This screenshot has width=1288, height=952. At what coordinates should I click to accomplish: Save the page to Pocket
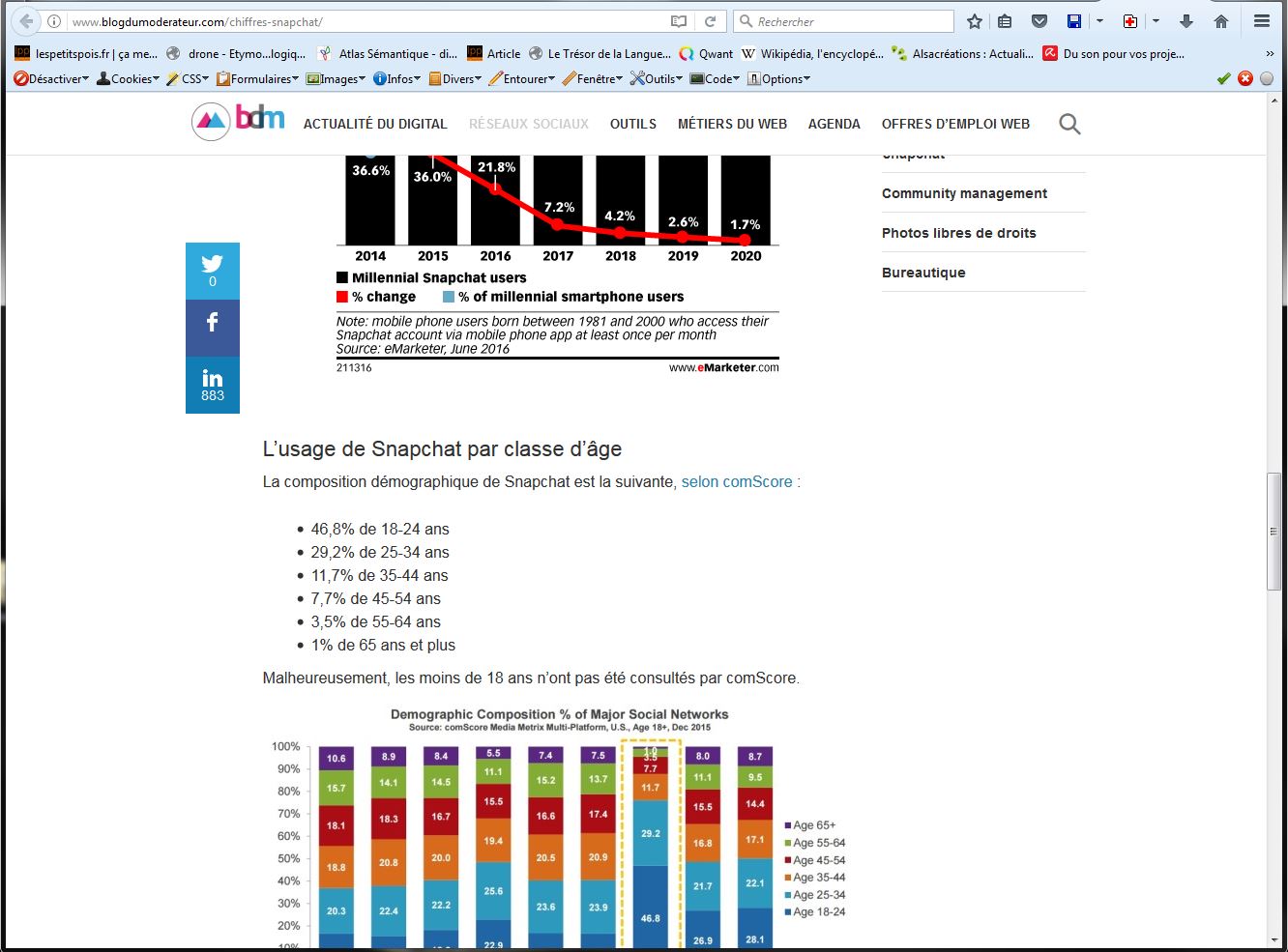pos(1039,21)
